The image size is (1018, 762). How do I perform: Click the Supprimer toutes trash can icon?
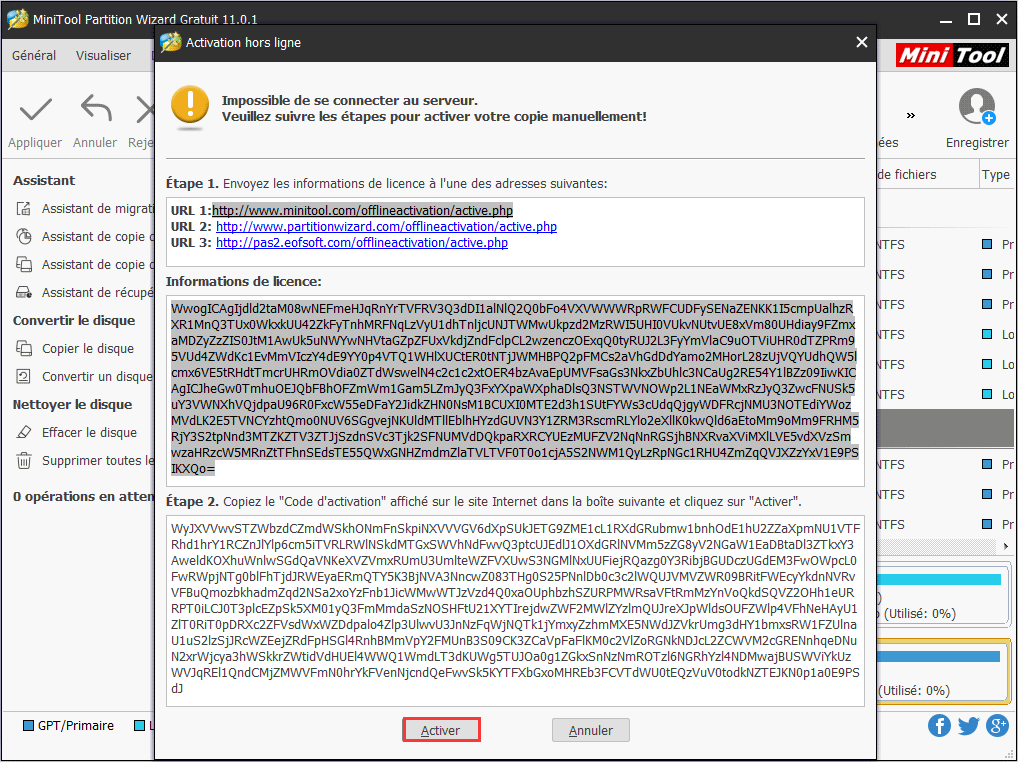(x=23, y=459)
